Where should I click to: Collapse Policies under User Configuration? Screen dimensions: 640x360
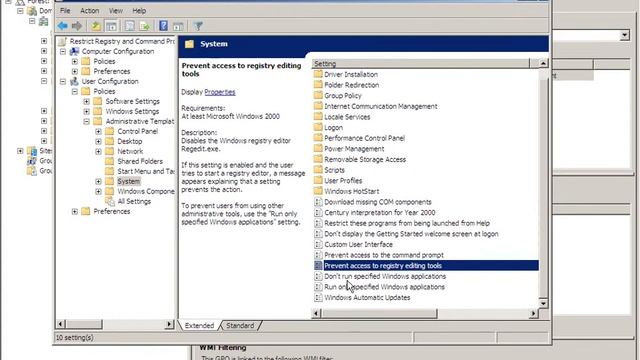point(75,91)
